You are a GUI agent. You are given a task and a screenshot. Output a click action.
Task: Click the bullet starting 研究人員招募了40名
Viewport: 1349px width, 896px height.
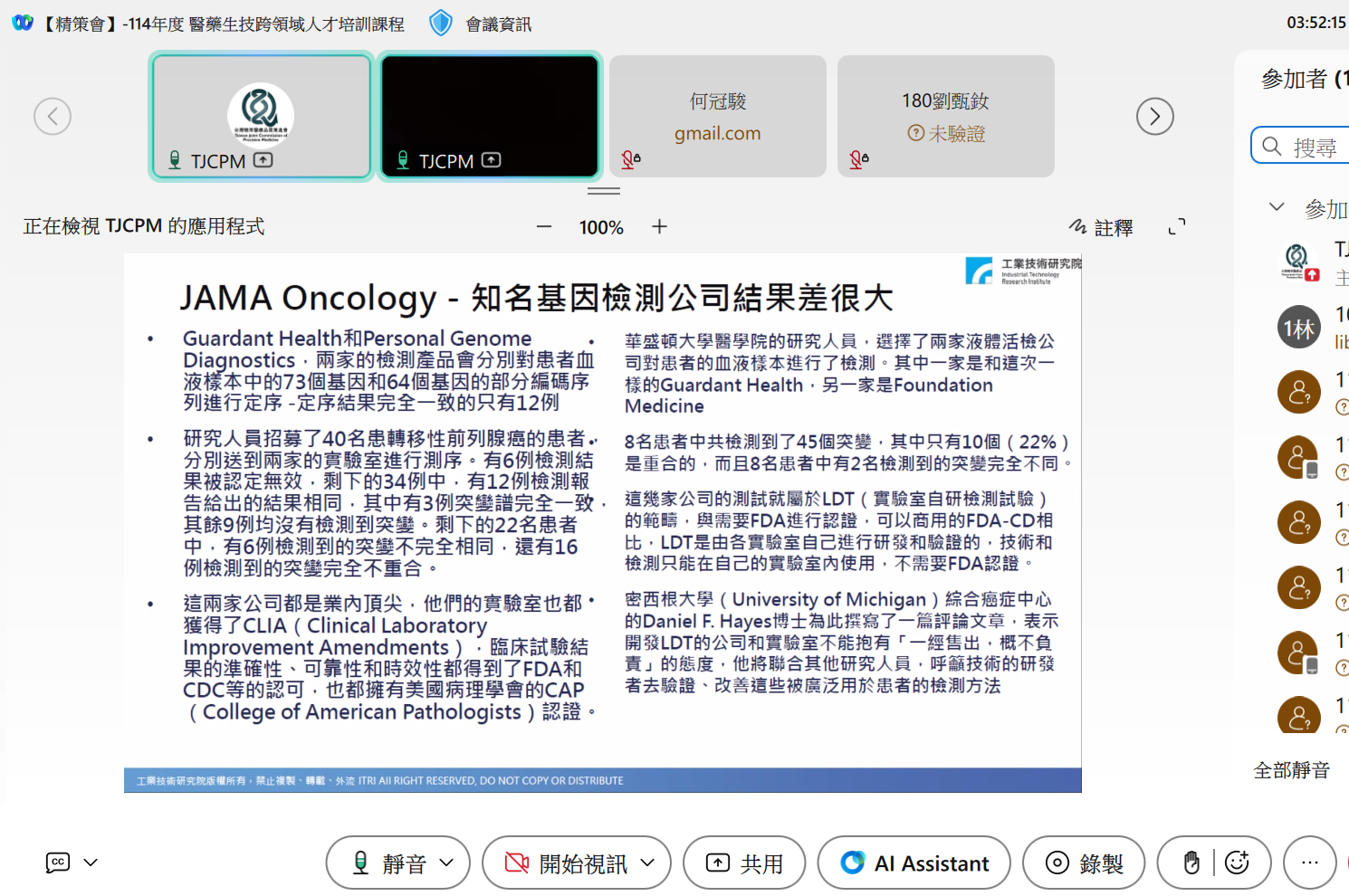388,503
